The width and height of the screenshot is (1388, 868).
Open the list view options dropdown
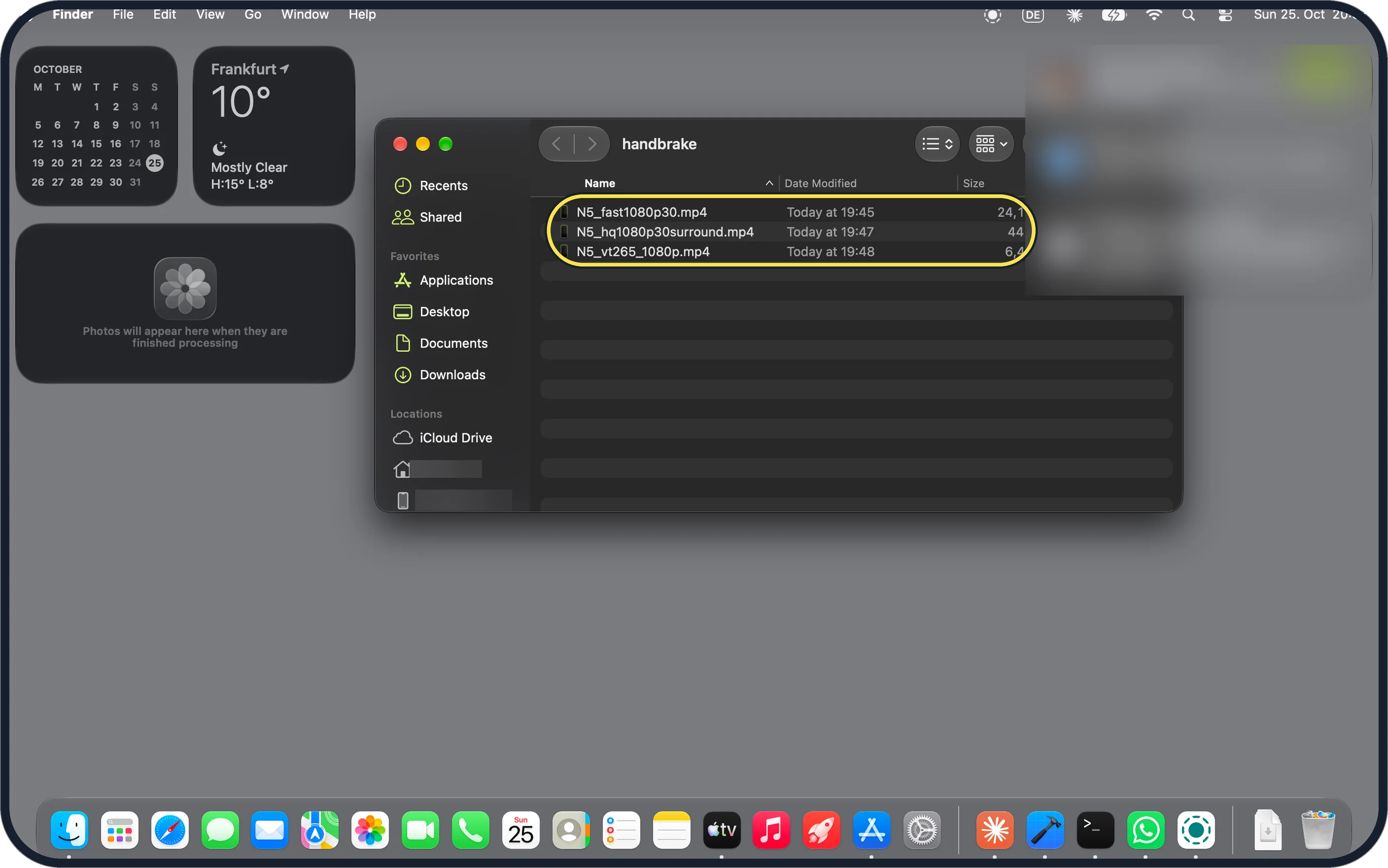tap(937, 143)
